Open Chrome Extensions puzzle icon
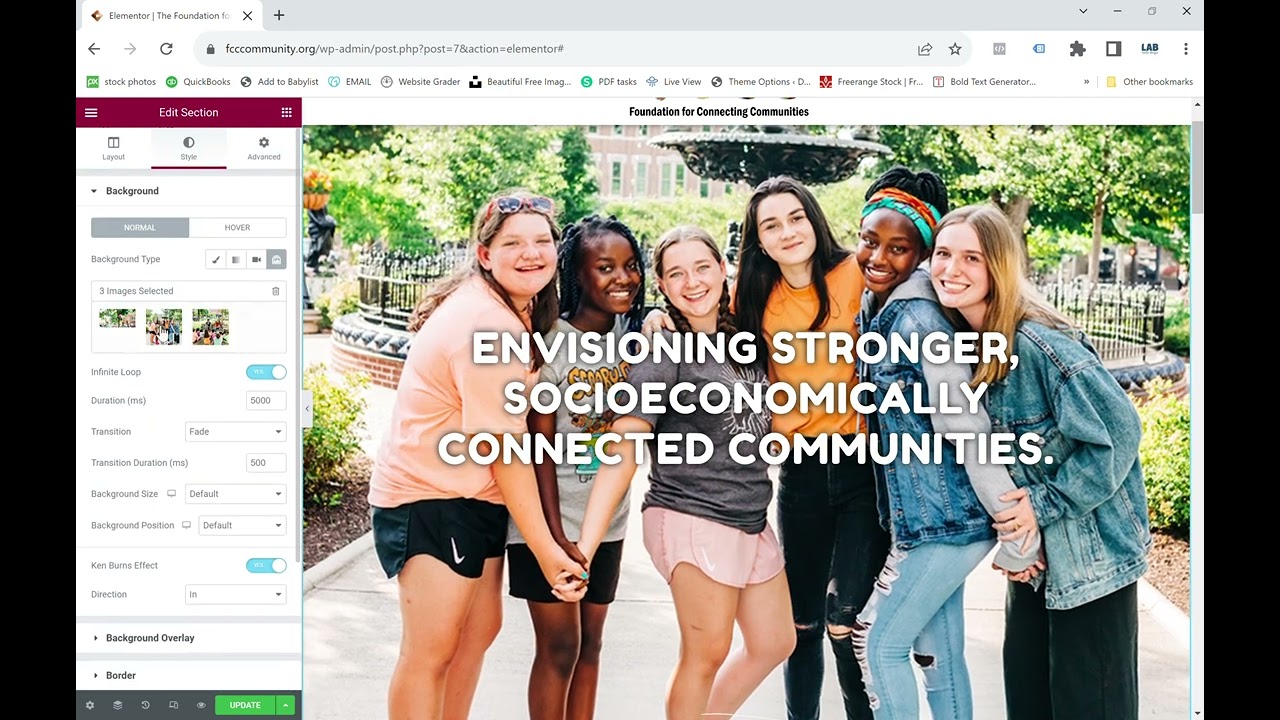This screenshot has height=720, width=1280. 1077,48
